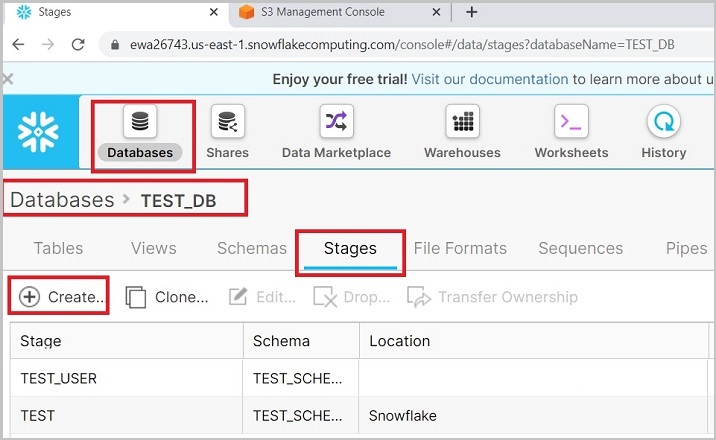
Task: Open the History icon
Action: 663,123
